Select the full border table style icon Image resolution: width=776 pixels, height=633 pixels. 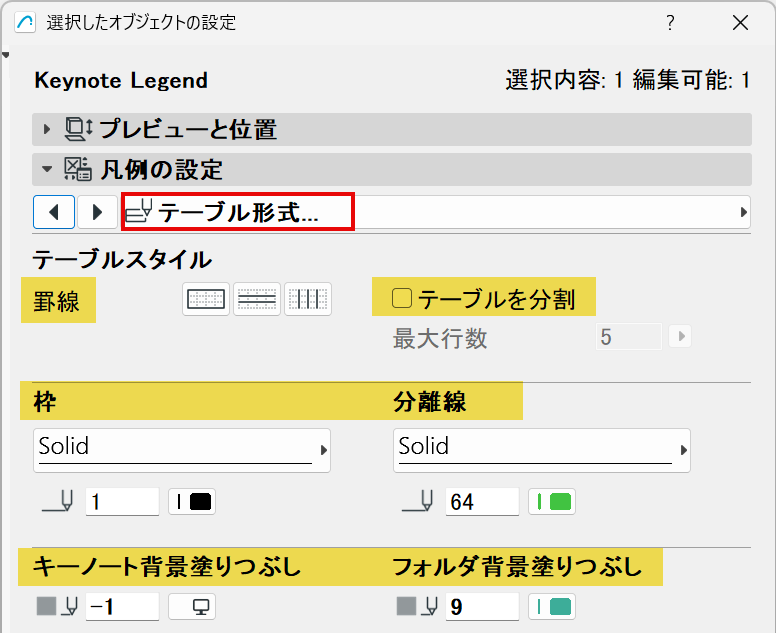(206, 299)
